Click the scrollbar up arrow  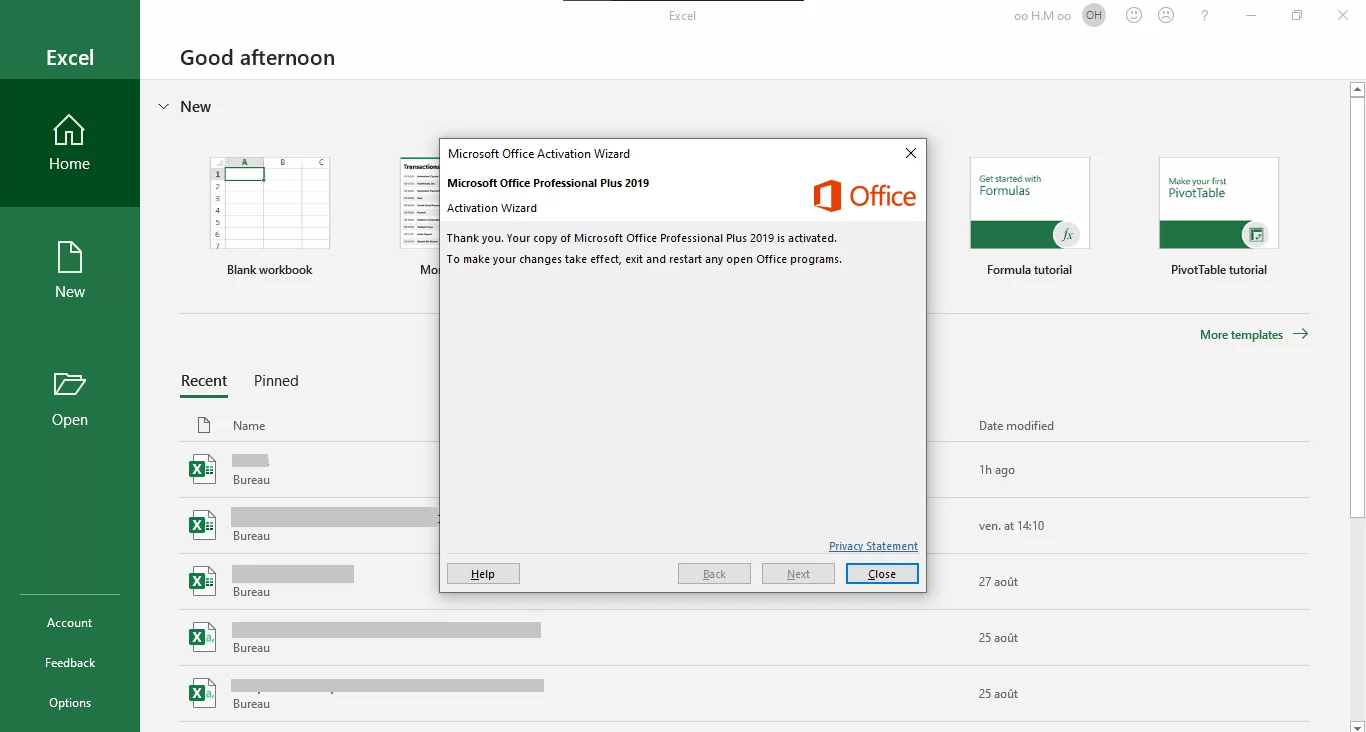(x=1357, y=89)
